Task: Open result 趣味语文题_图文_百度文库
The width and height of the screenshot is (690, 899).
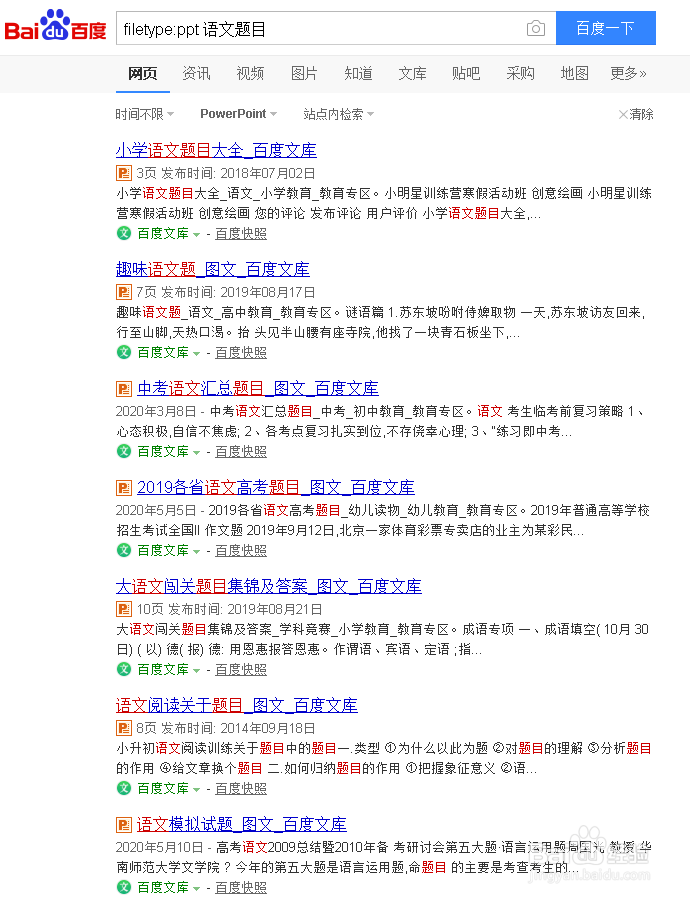Action: (x=213, y=269)
